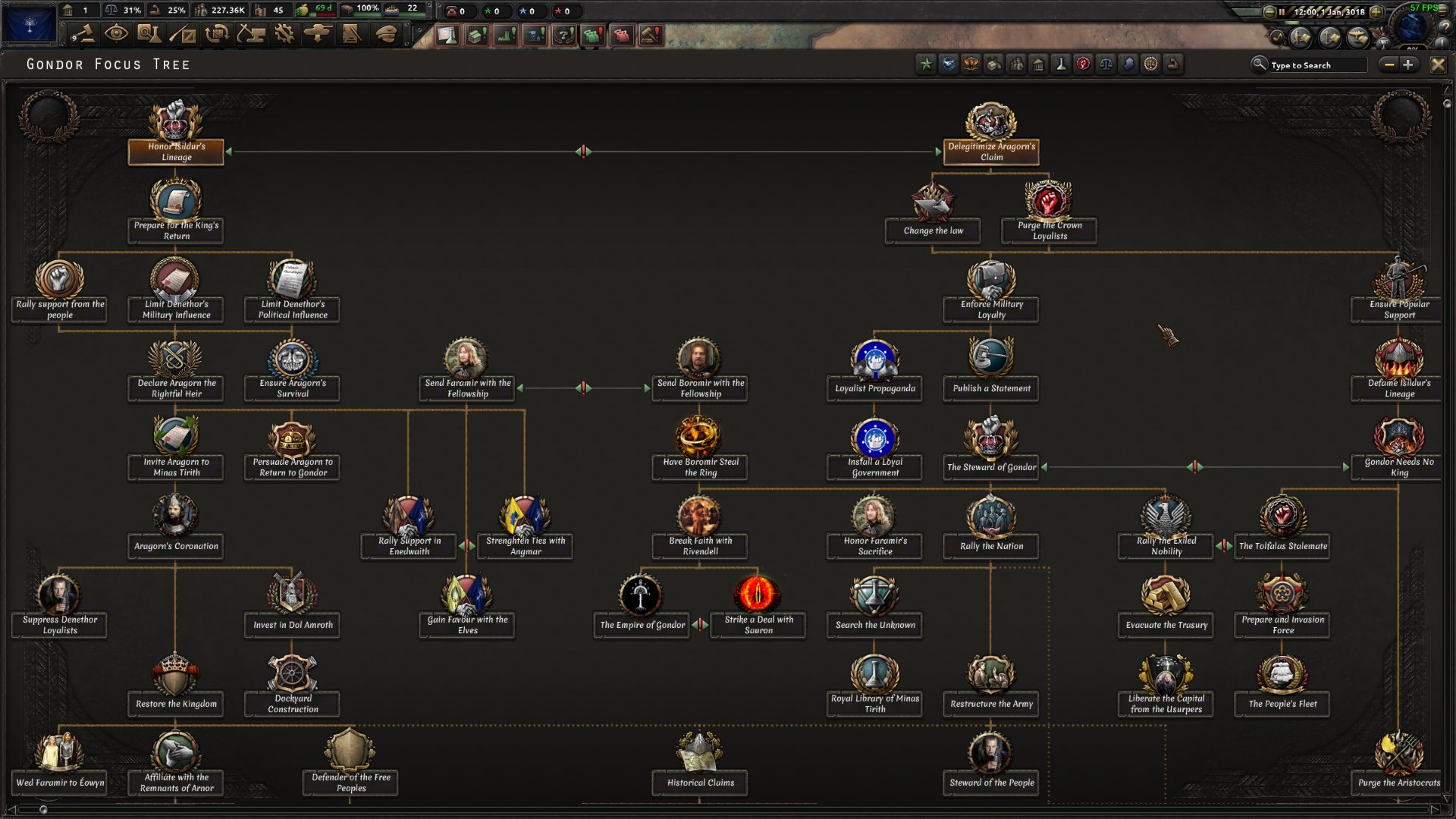Toggle the balance scales focus filter

coord(1106,64)
